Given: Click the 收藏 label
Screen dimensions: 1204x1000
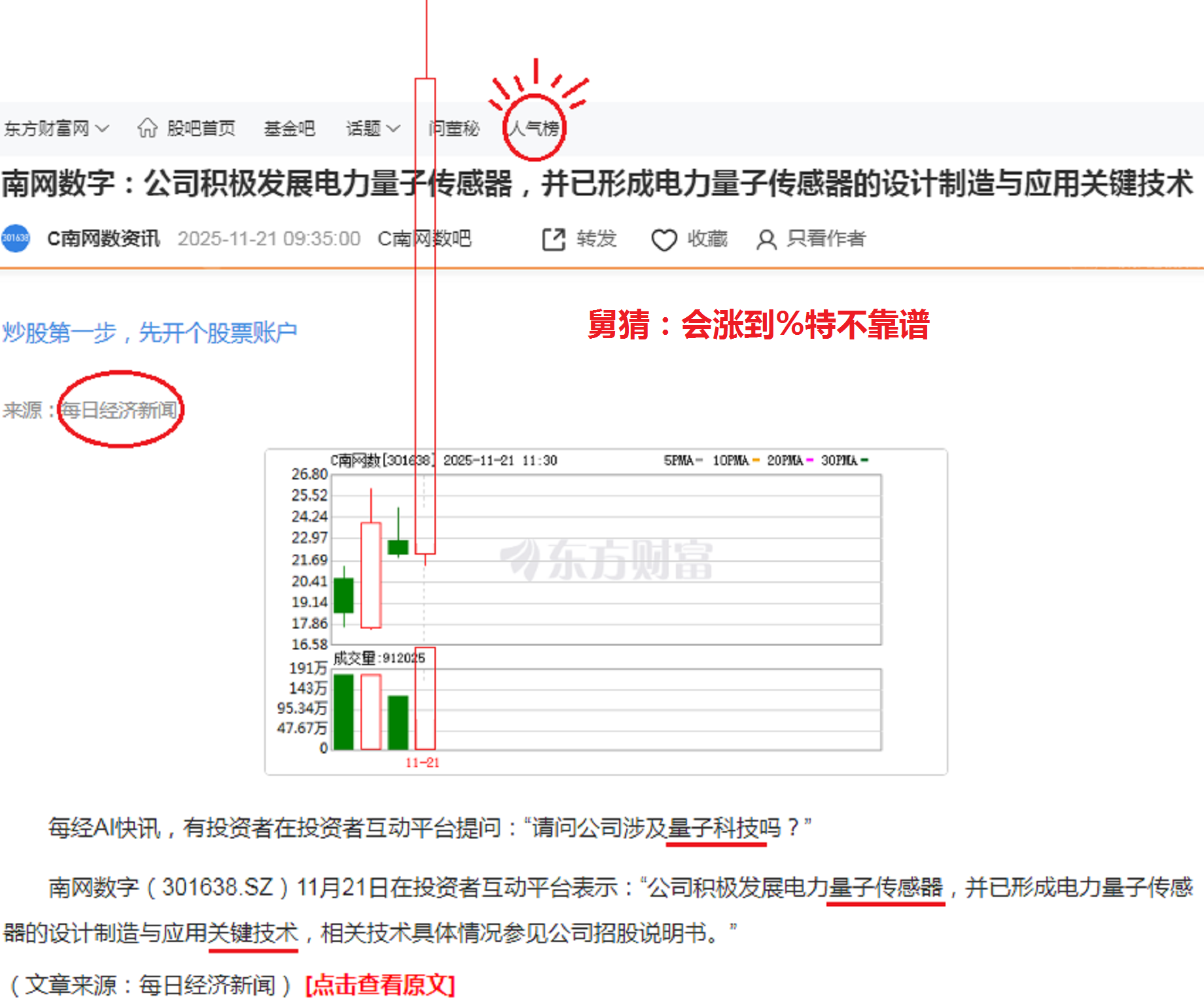Looking at the screenshot, I should 707,239.
